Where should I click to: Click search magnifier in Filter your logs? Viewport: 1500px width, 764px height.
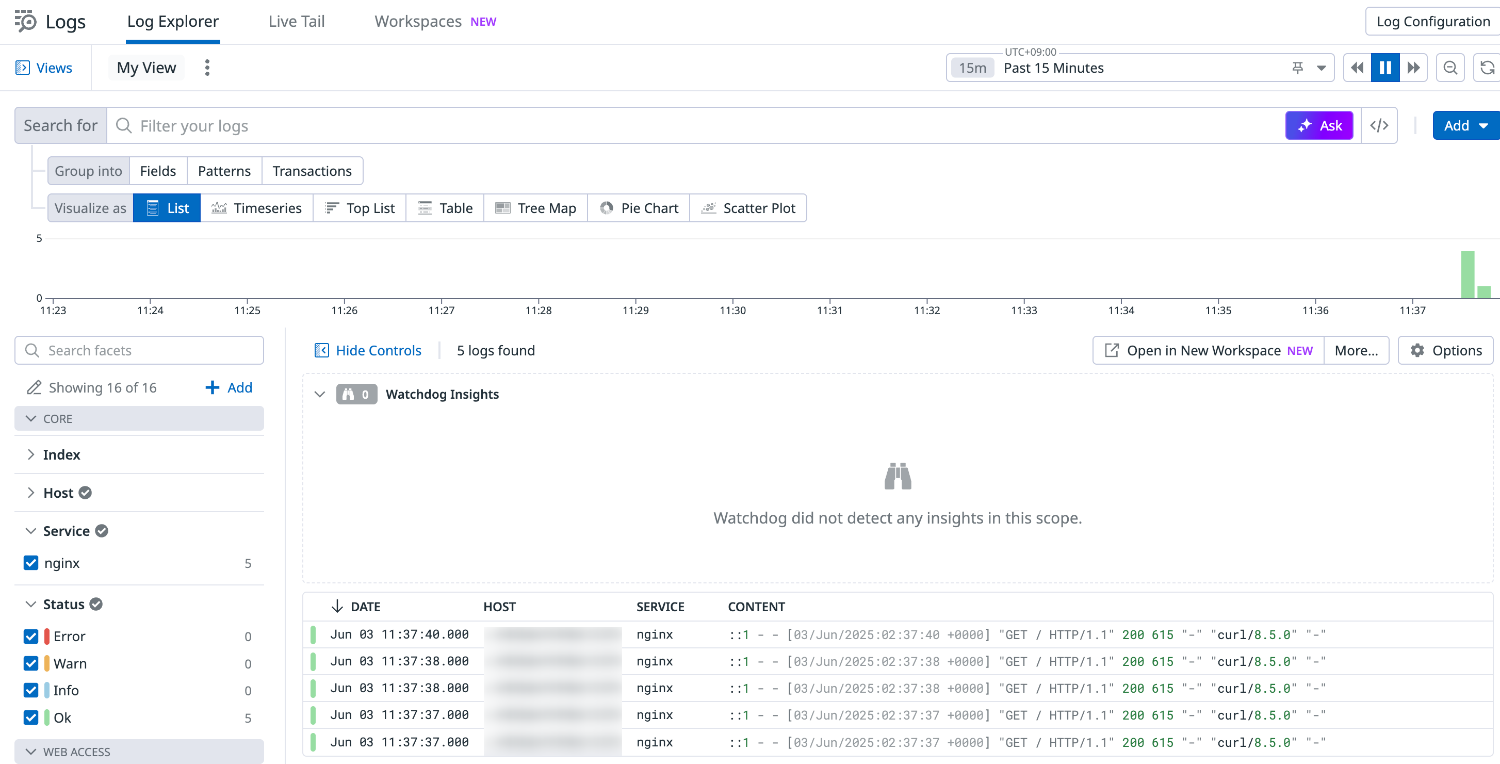[x=124, y=126]
